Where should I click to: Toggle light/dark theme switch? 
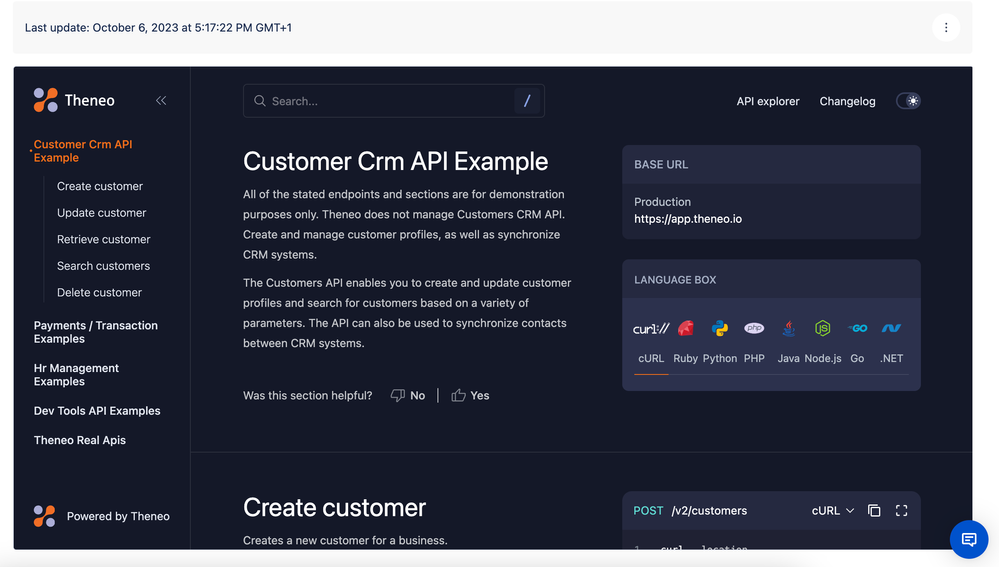(x=908, y=101)
